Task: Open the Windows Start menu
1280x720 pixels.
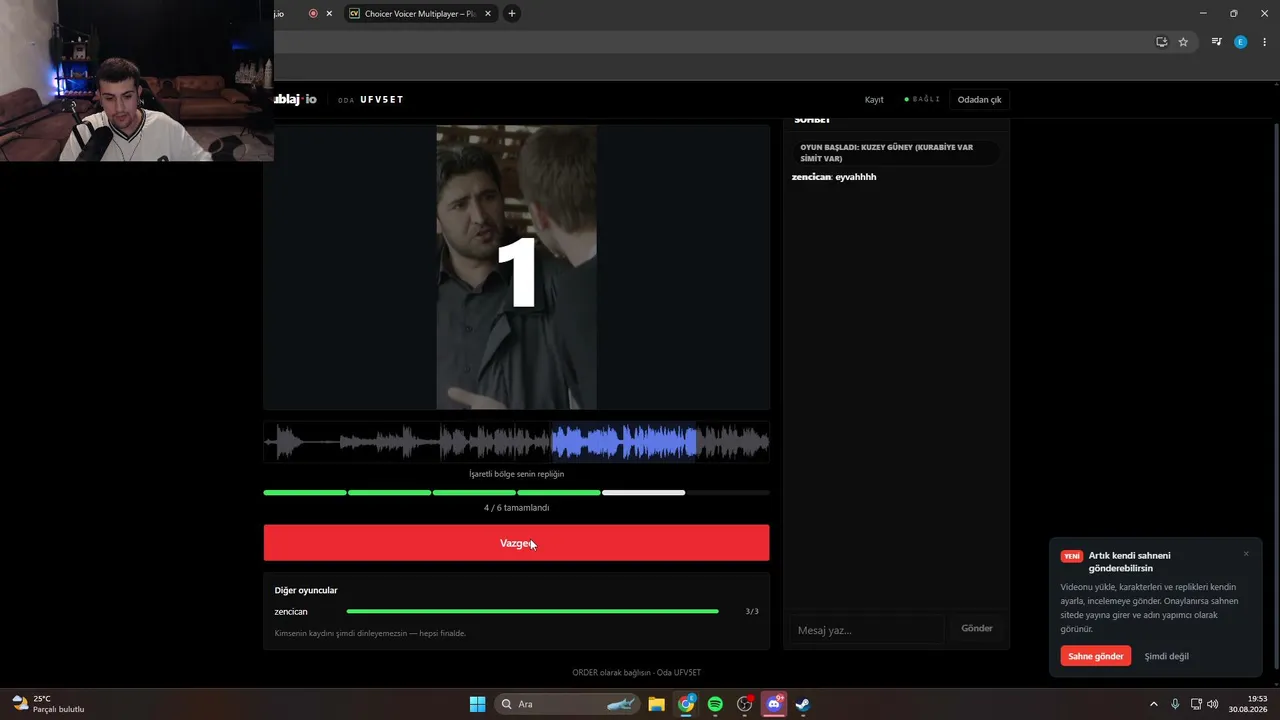Action: [x=478, y=704]
